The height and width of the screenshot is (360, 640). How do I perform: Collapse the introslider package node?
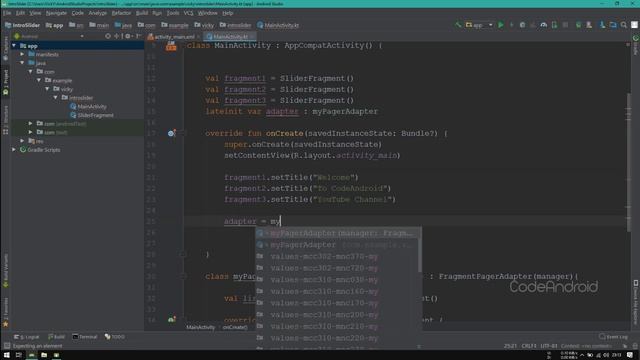click(x=56, y=98)
